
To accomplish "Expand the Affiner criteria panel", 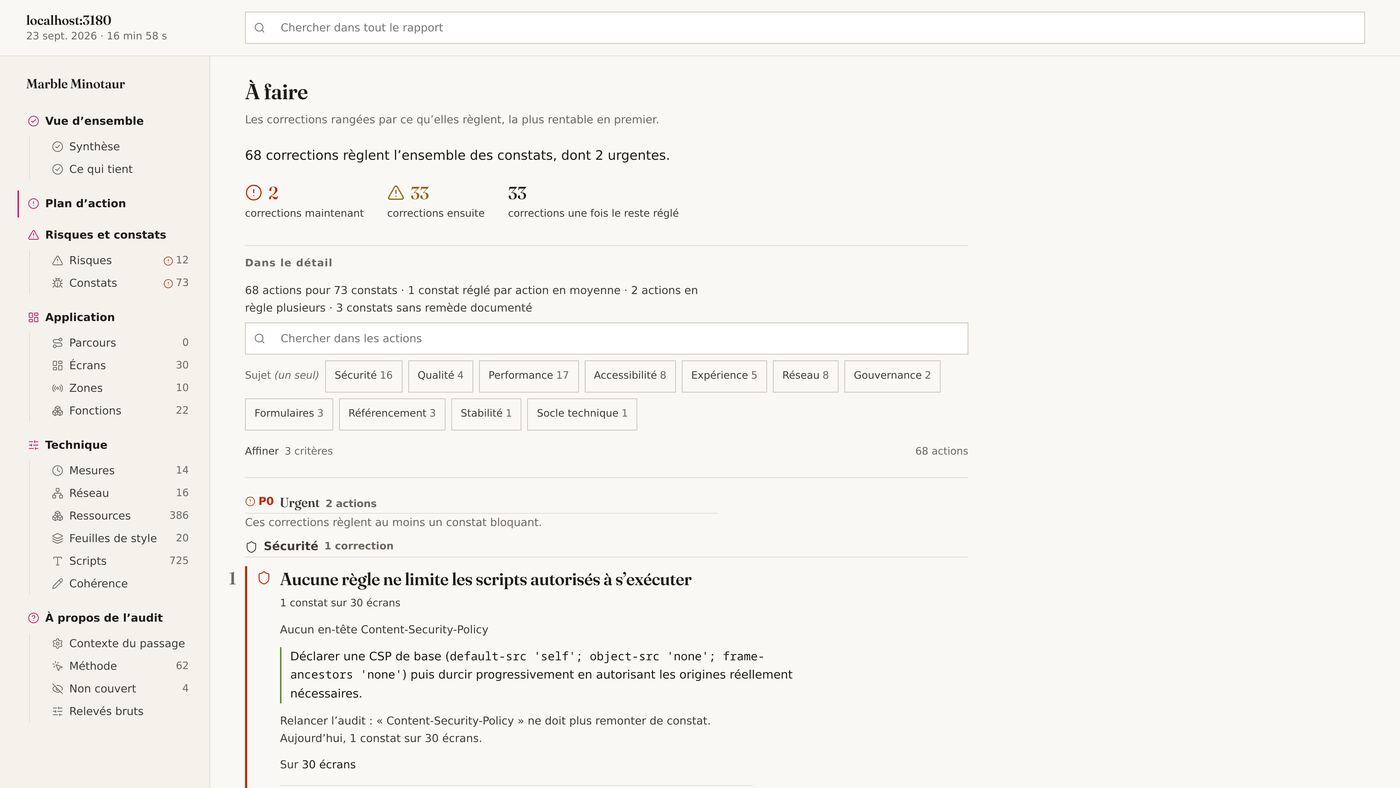I will (289, 451).
